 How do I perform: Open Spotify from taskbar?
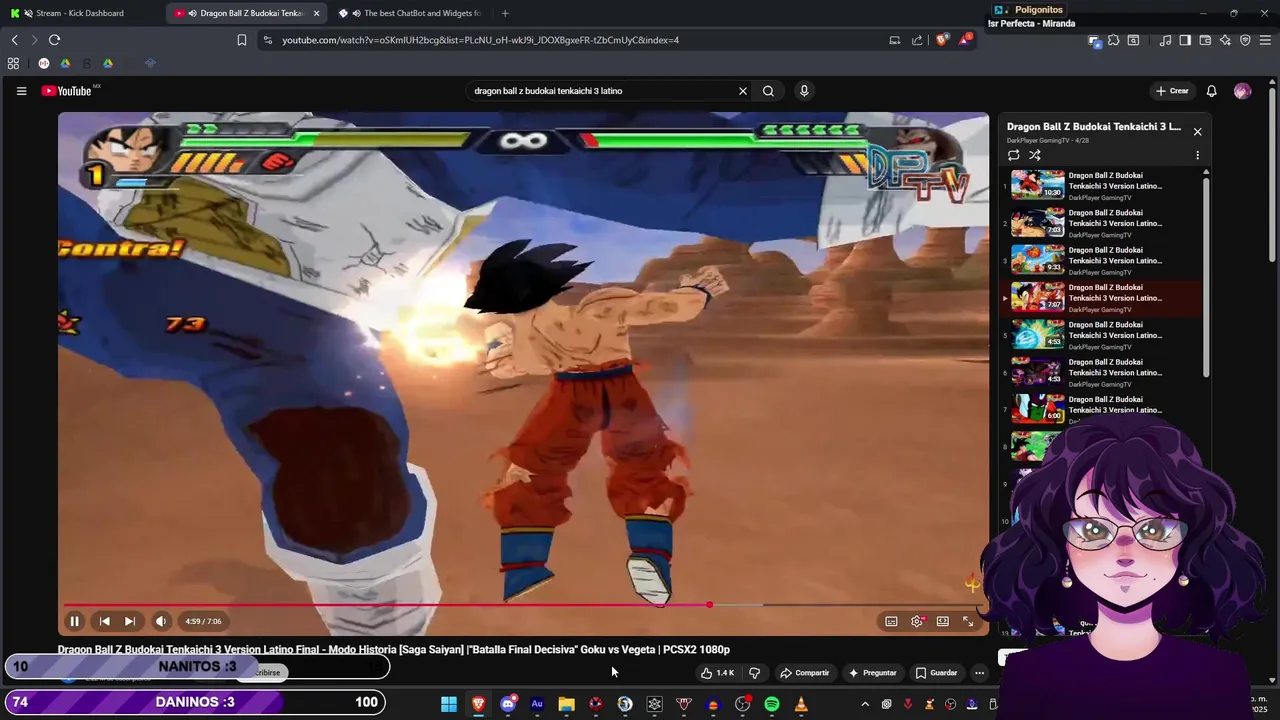[772, 704]
